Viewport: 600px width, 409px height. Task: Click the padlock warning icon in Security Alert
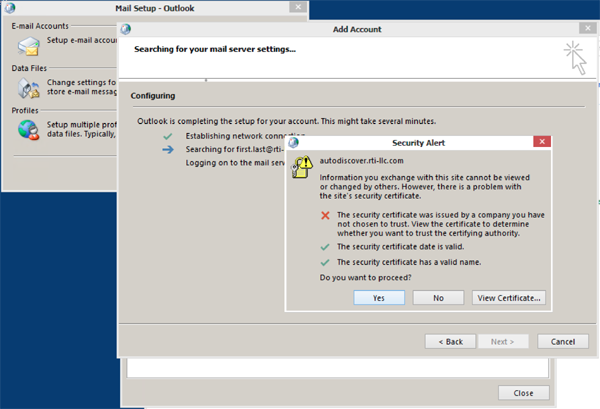point(302,167)
